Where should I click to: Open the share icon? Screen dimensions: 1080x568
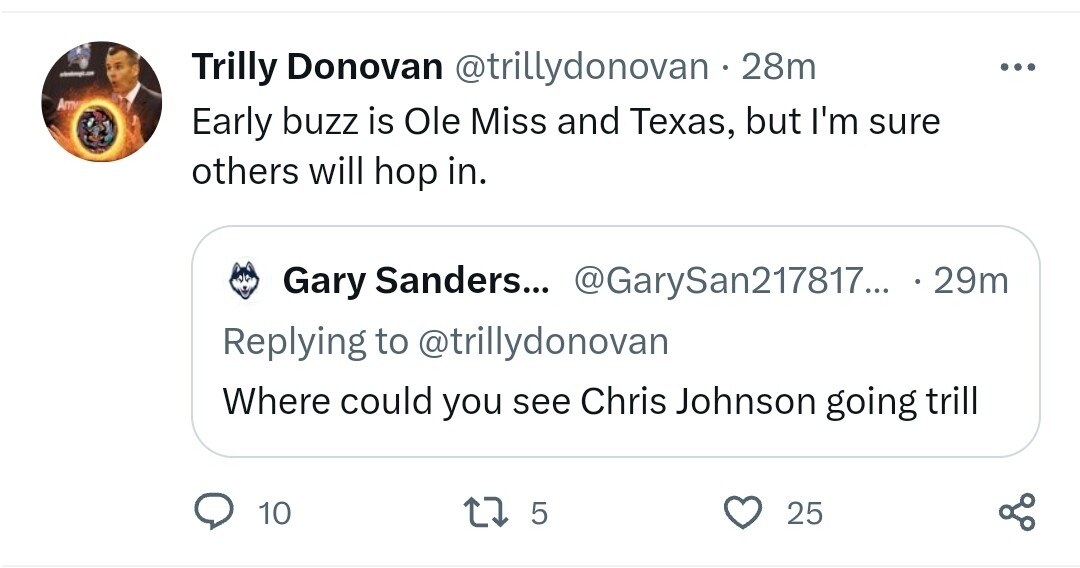tap(1017, 512)
